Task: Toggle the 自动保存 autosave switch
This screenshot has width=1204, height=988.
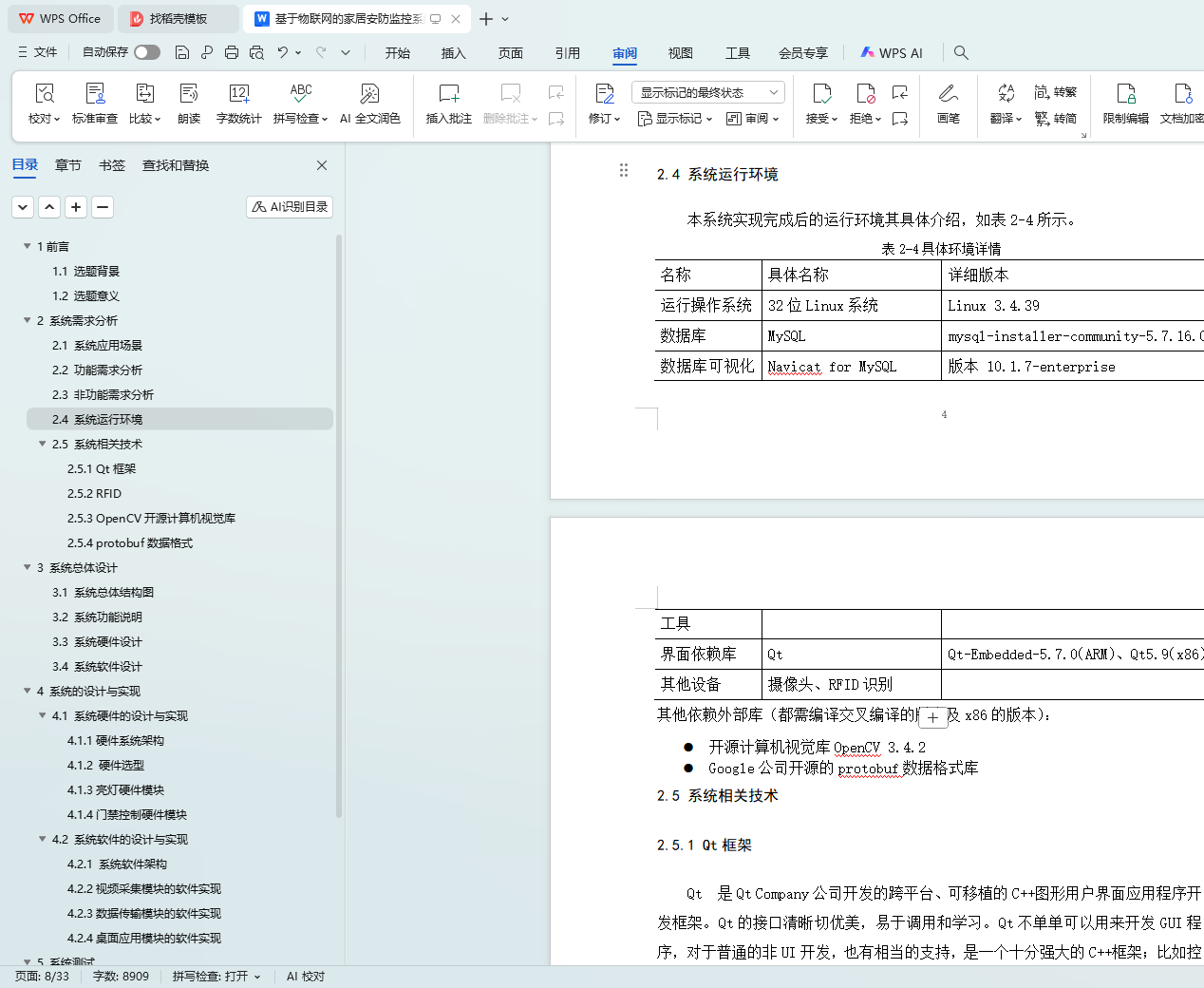Action: point(146,52)
